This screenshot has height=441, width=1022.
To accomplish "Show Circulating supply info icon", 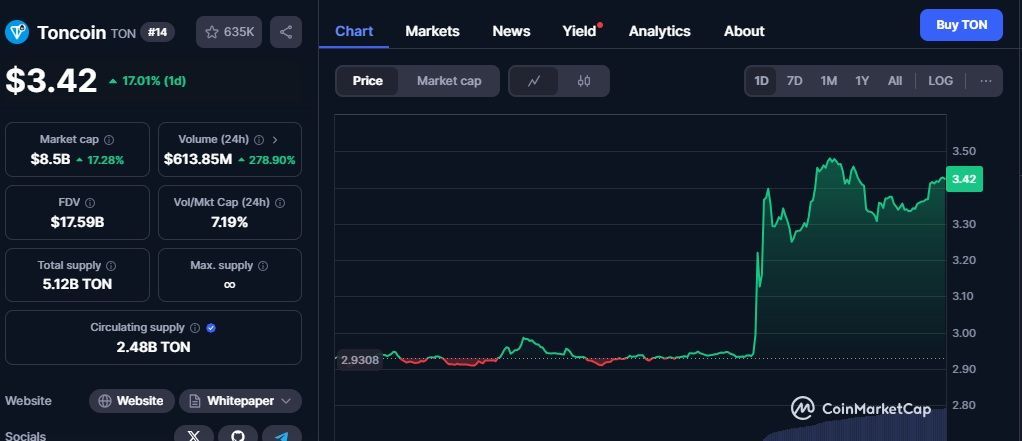I will (x=195, y=328).
